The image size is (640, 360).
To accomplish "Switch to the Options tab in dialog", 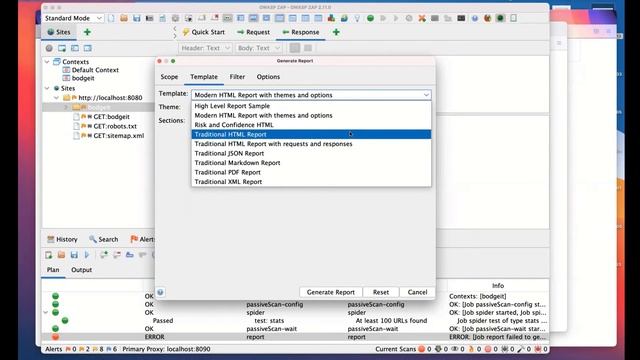I will tap(268, 77).
